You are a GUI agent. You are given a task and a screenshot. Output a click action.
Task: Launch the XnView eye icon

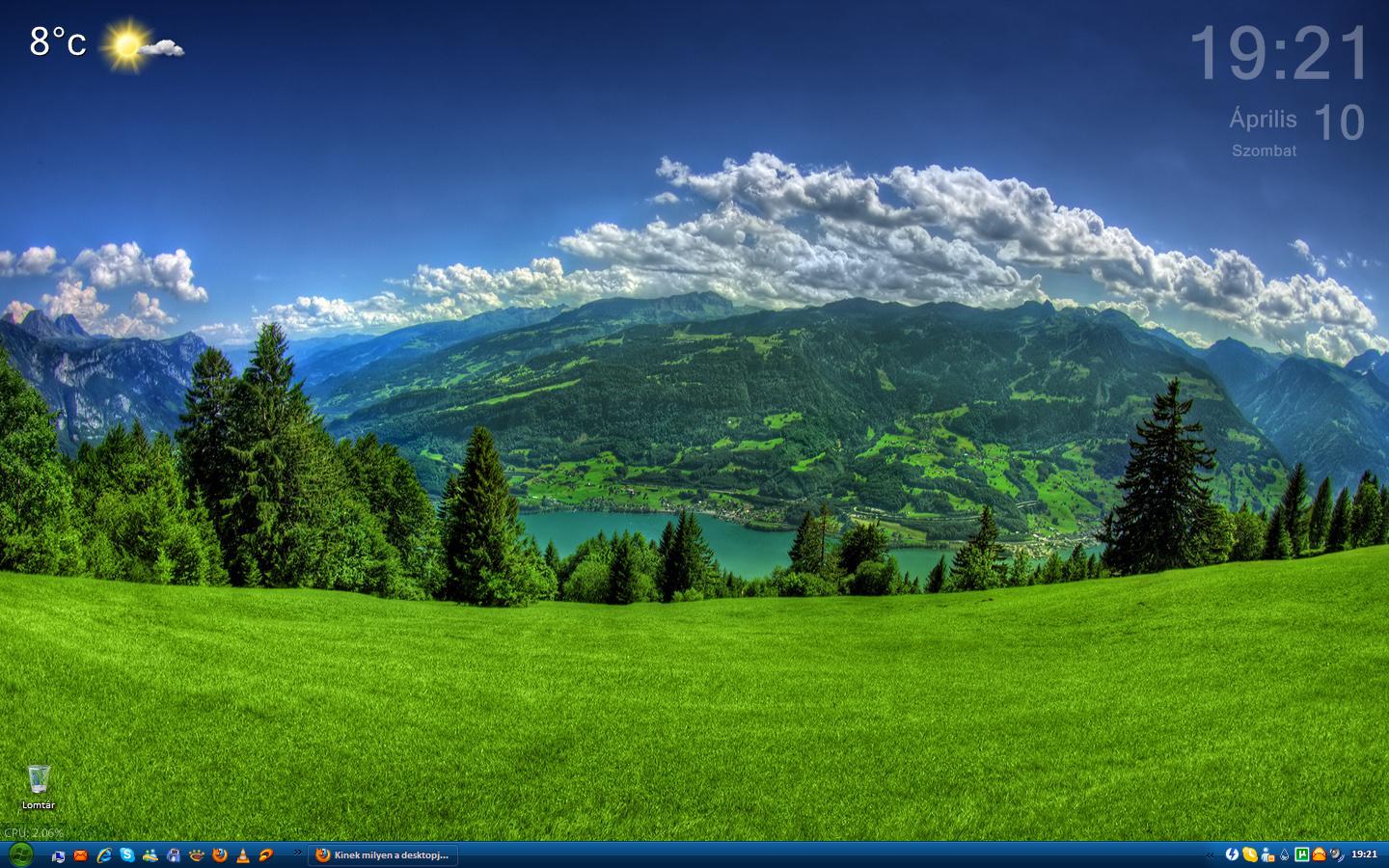(x=197, y=855)
